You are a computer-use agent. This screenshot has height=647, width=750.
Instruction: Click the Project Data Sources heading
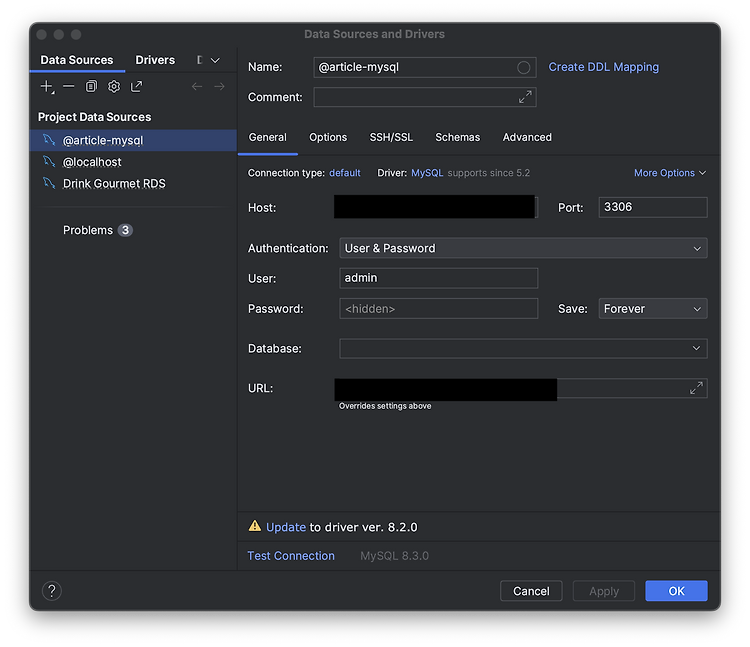click(x=94, y=117)
